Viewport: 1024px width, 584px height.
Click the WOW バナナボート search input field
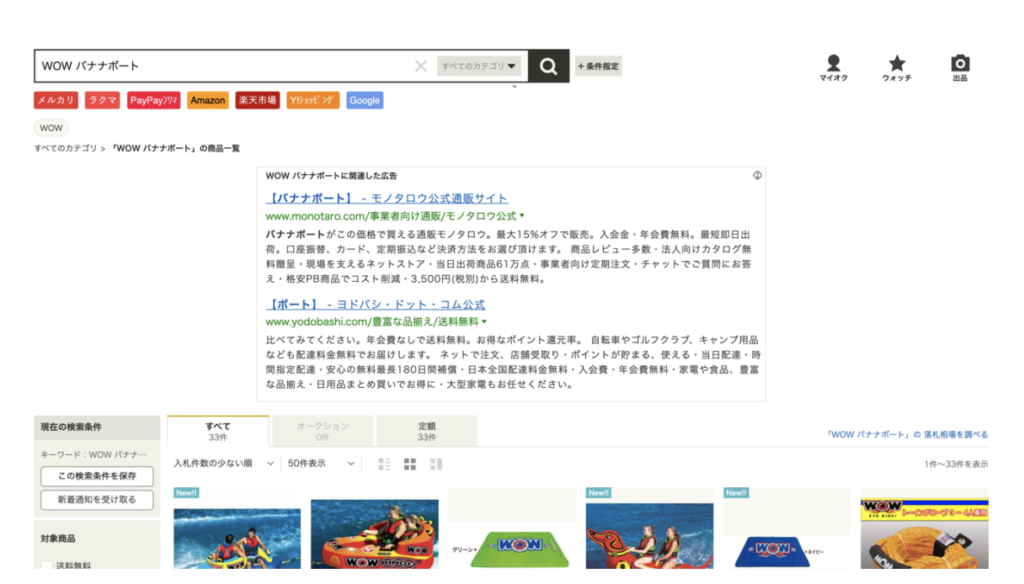point(220,67)
